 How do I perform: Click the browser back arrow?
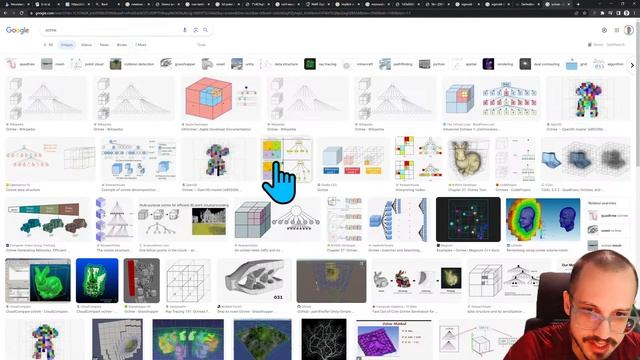(5, 13)
